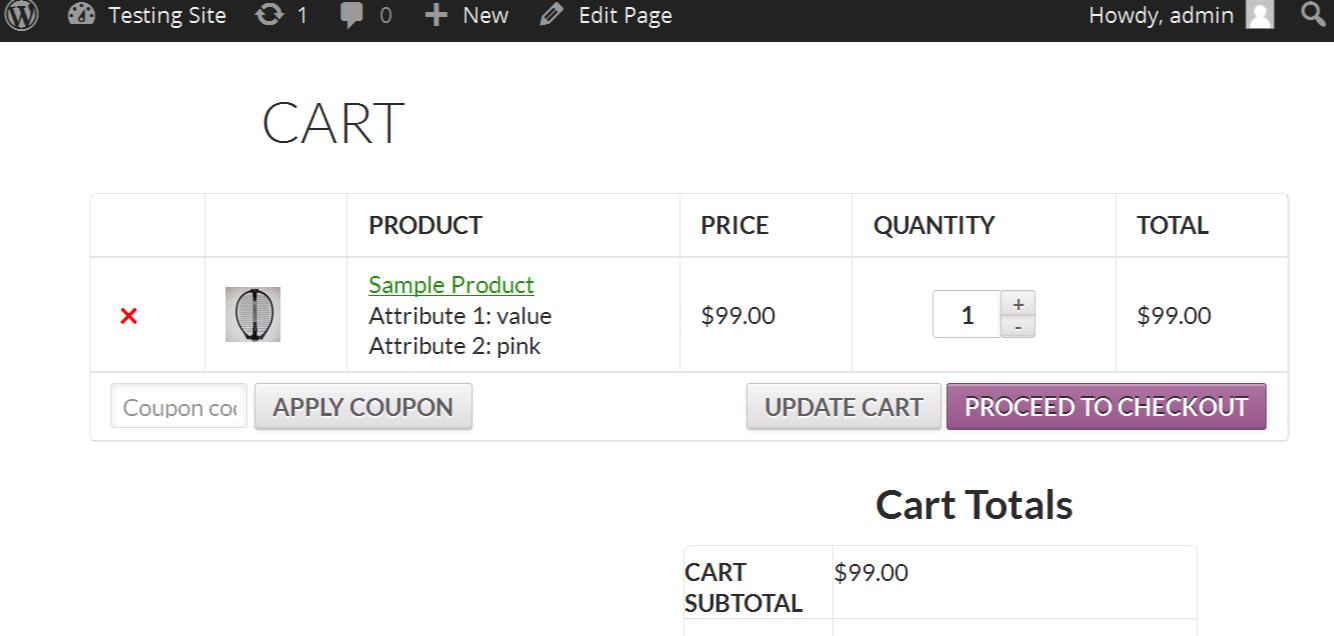
Task: Click the Sample Product thumbnail image
Action: click(252, 315)
